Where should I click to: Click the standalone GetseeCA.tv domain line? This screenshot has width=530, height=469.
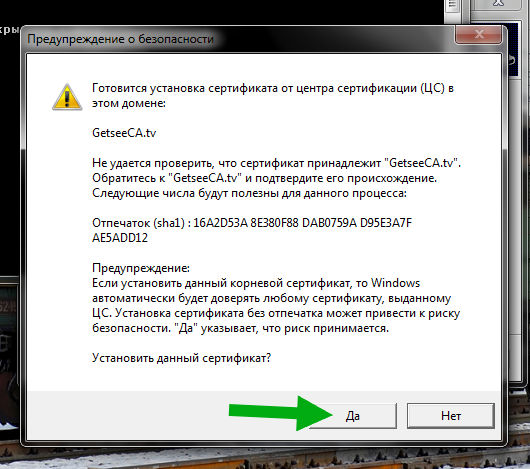tap(124, 133)
